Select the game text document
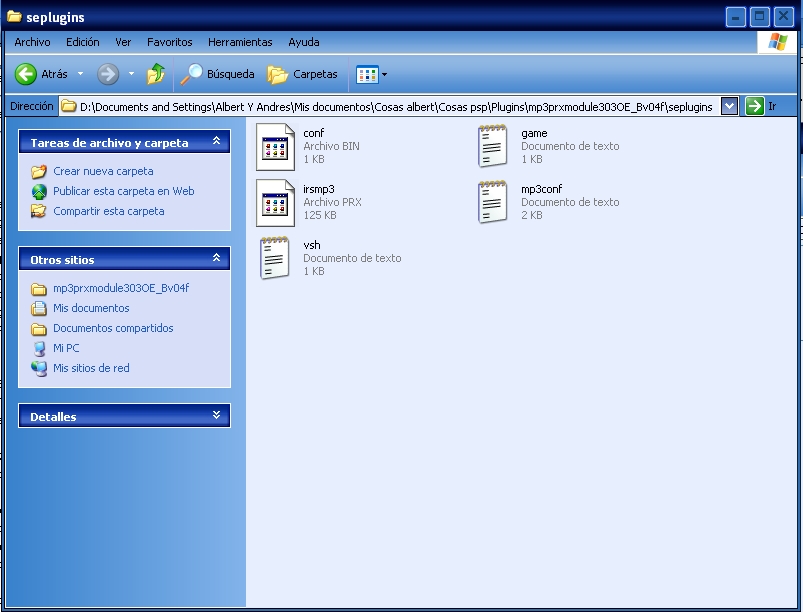The height and width of the screenshot is (612, 803). click(x=492, y=145)
